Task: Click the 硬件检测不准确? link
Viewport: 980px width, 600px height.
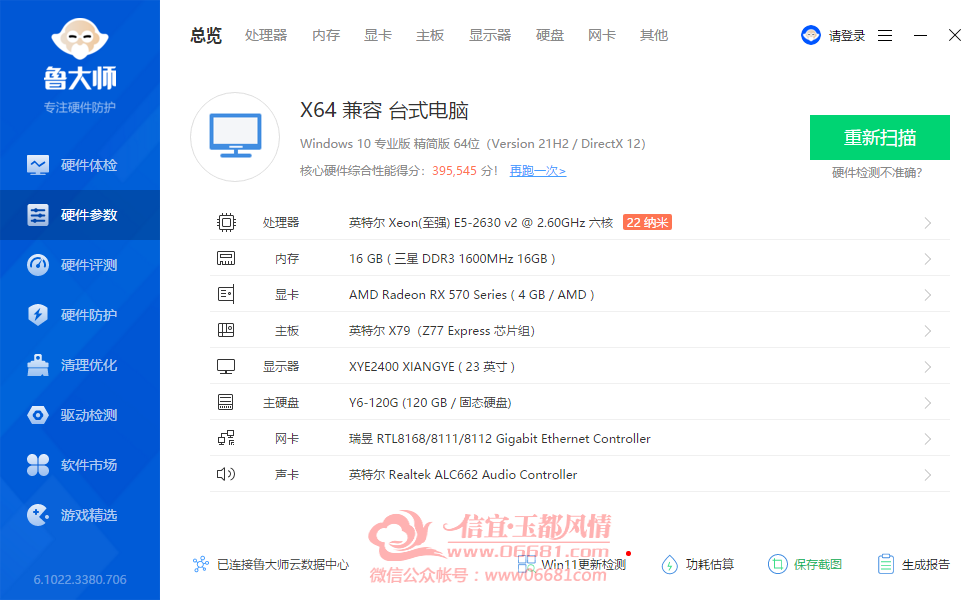Action: click(877, 172)
